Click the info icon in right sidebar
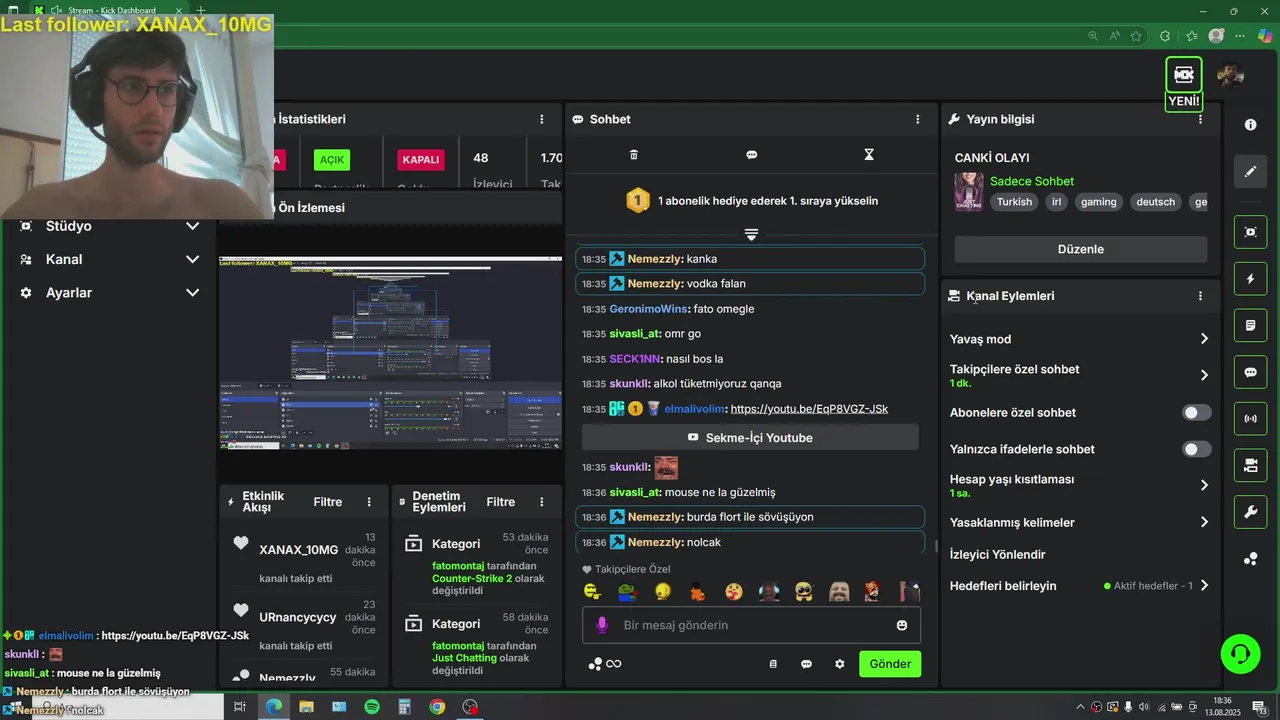Image resolution: width=1280 pixels, height=720 pixels. tap(1250, 125)
